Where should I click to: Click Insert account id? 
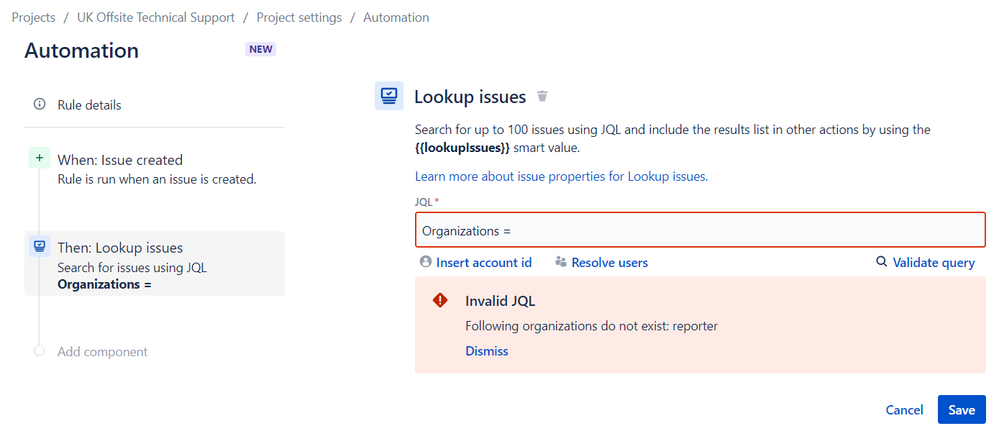[484, 262]
